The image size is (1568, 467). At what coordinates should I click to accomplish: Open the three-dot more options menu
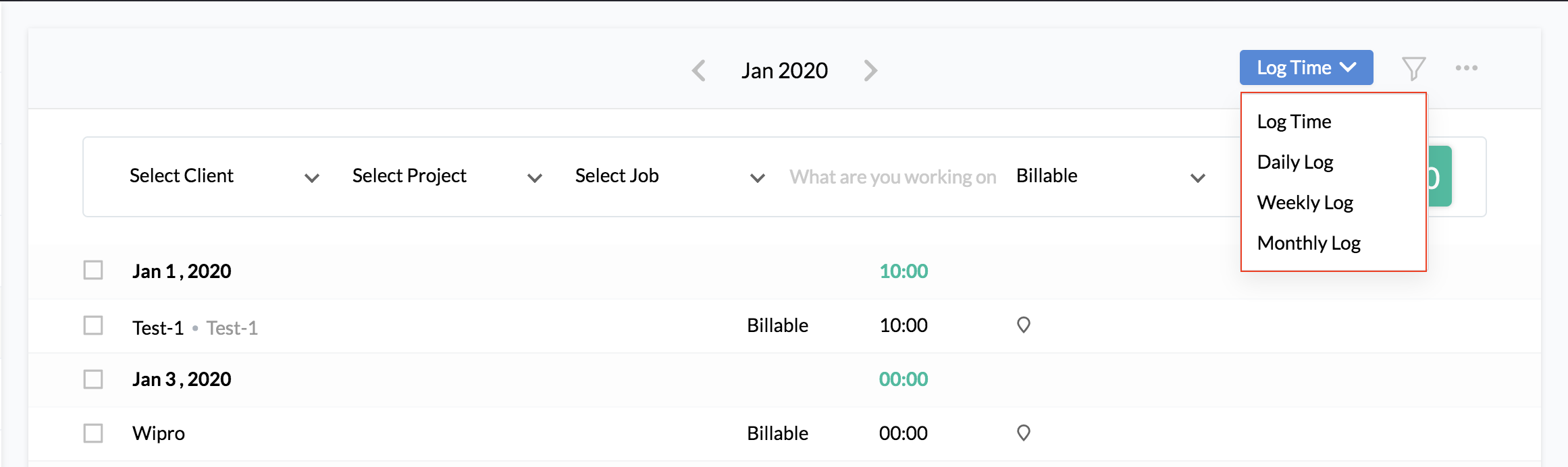[x=1466, y=68]
